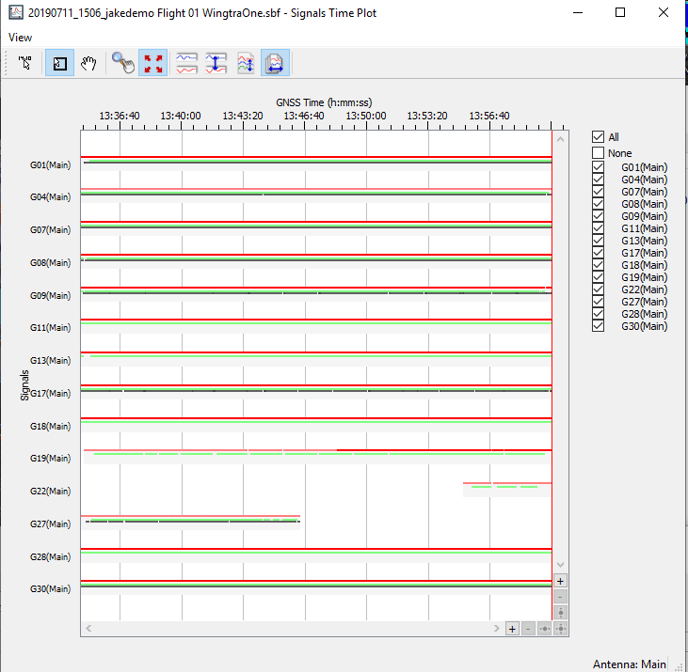Choose the magnifier zoom tool

(x=123, y=64)
